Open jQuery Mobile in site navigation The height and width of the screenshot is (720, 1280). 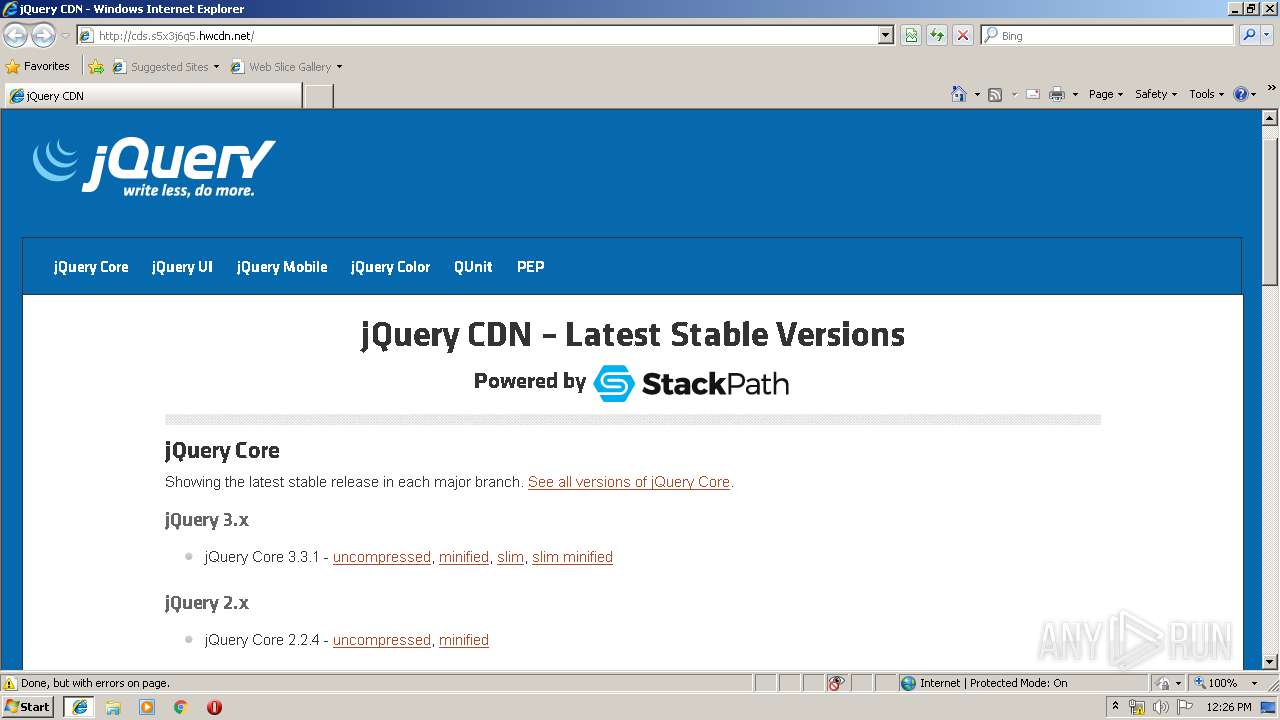(x=282, y=267)
